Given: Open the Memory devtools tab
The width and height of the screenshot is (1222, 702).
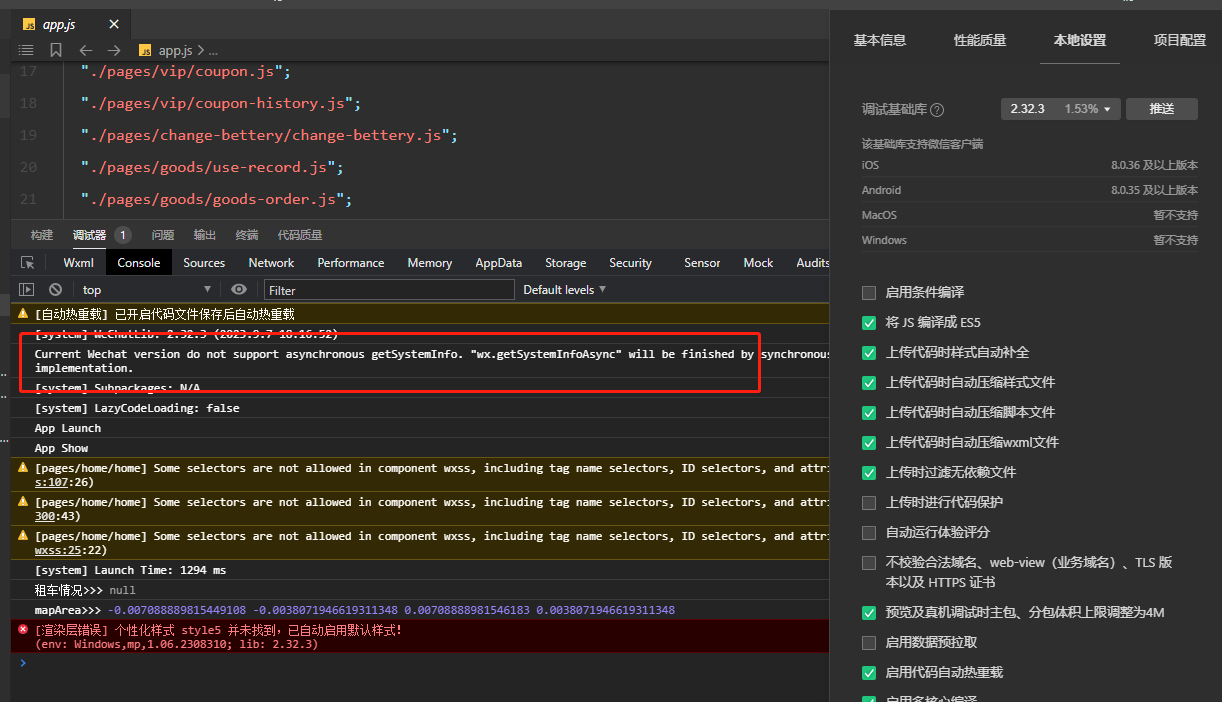Looking at the screenshot, I should [x=430, y=263].
